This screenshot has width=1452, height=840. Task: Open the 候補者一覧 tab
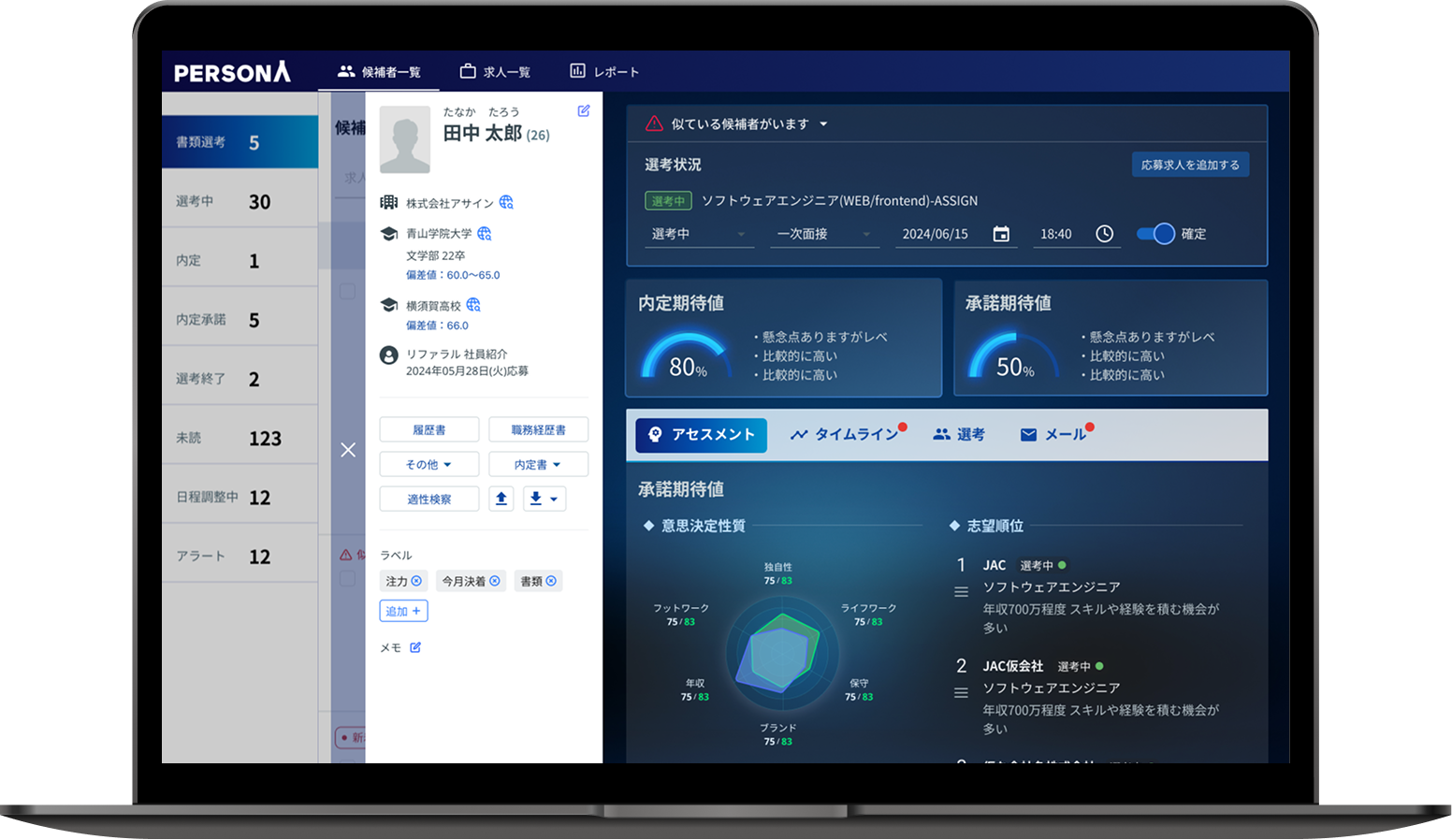(x=379, y=72)
